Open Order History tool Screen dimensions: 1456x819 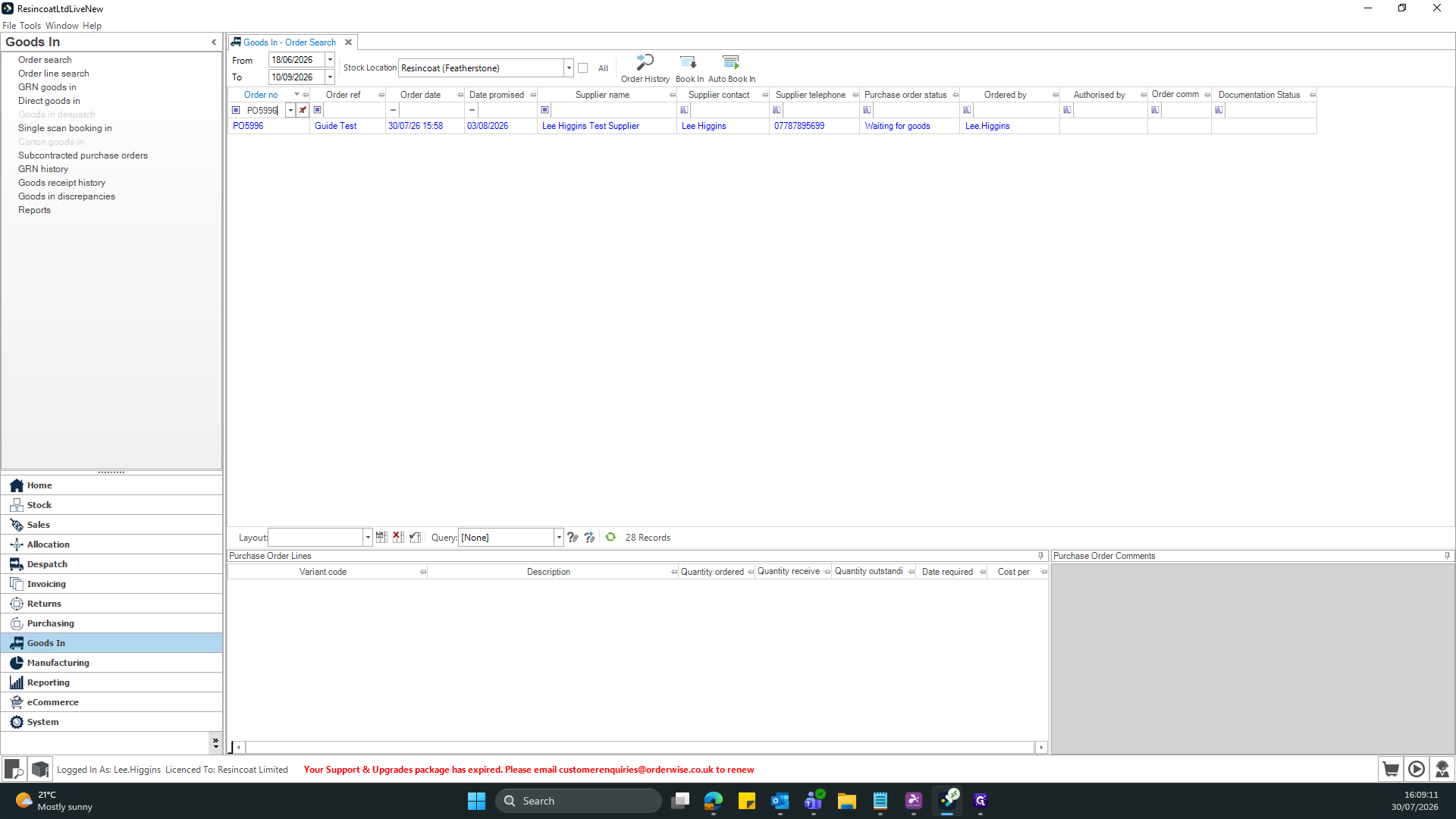[x=645, y=68]
